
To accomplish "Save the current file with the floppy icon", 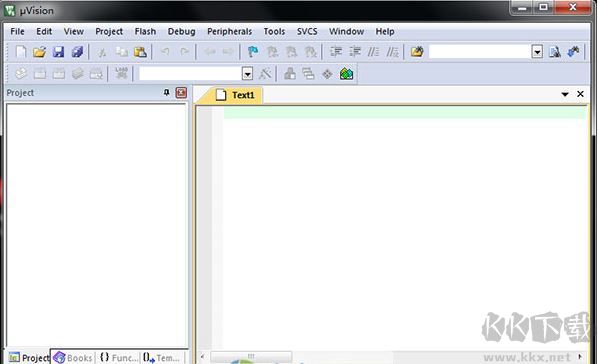I will (x=58, y=52).
